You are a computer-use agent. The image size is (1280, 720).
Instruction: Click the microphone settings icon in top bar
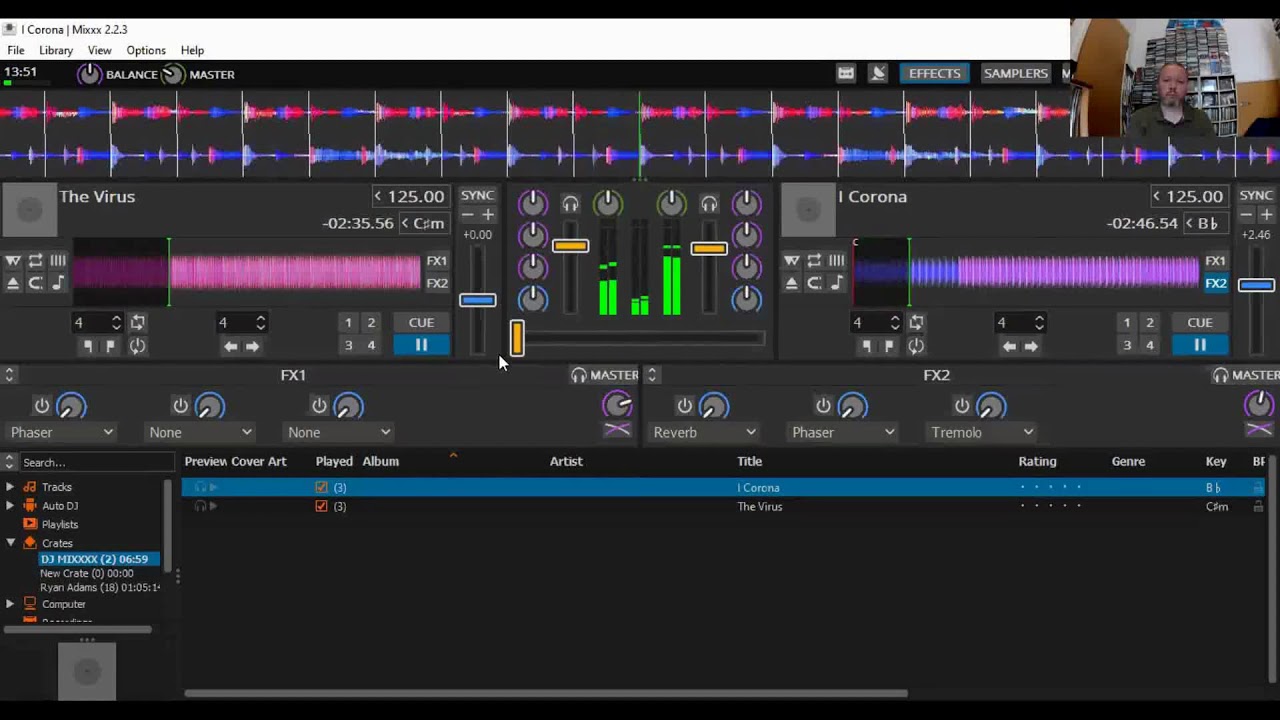pyautogui.click(x=878, y=73)
